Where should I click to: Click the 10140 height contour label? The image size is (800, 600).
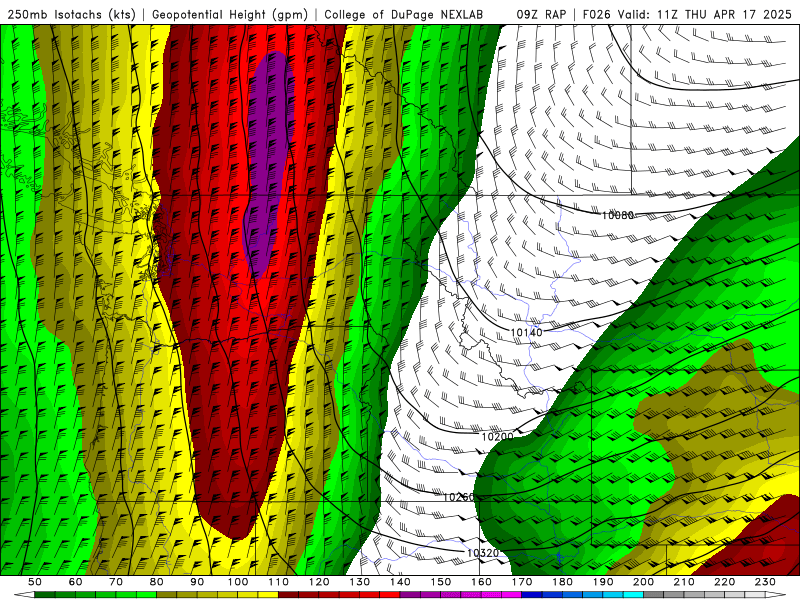pos(527,332)
